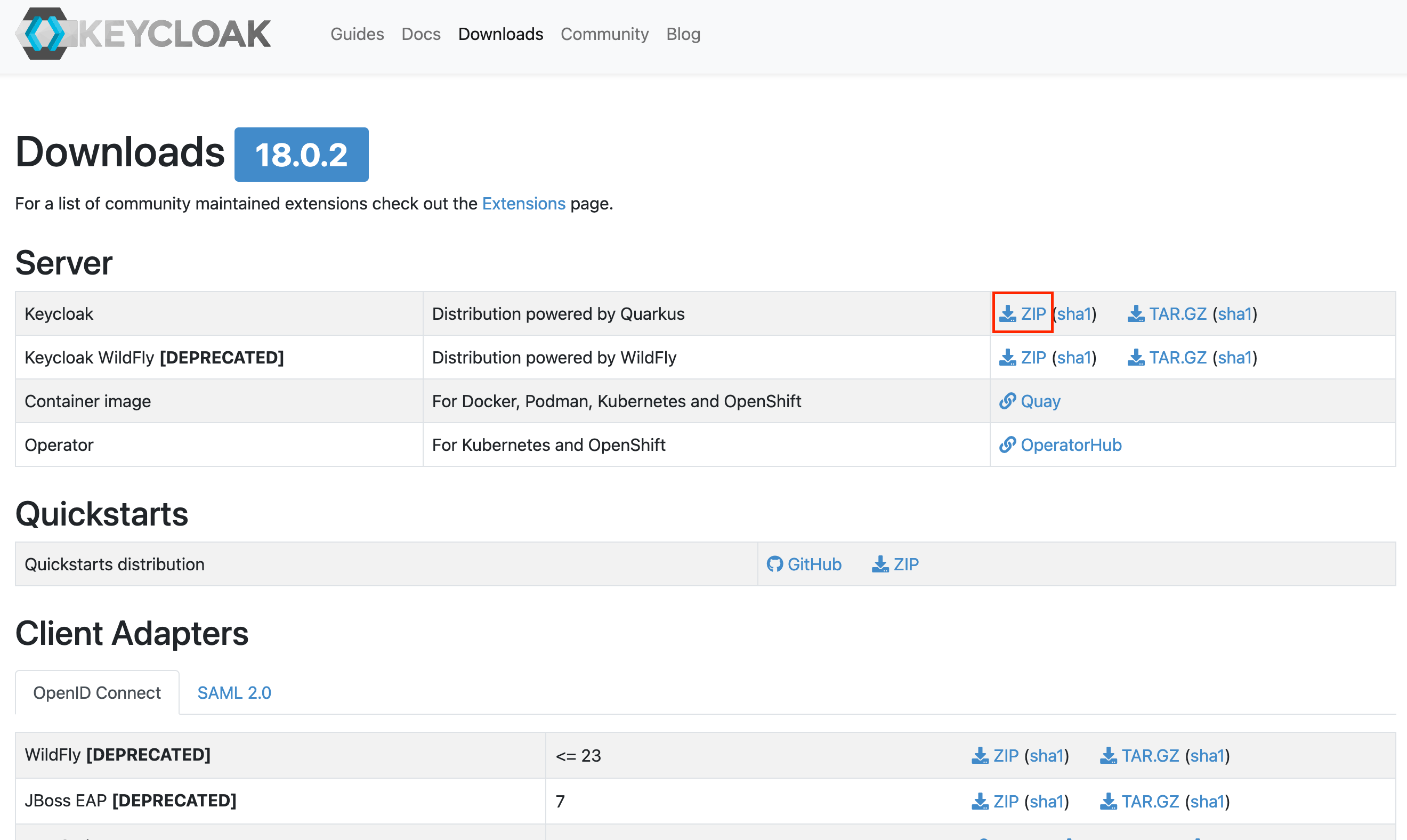Click download icon for WildFly distribution ZIP

pyautogui.click(x=1007, y=358)
